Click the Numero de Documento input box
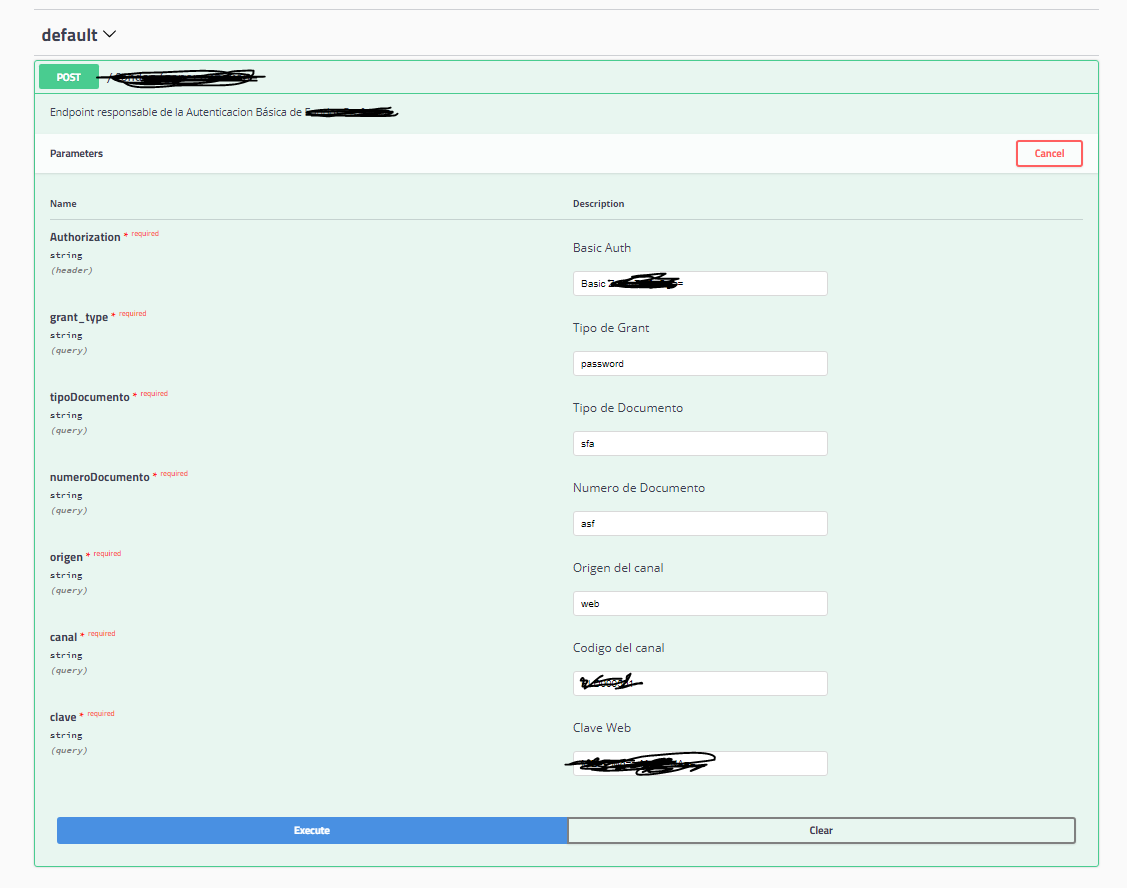The image size is (1127, 888). 699,523
